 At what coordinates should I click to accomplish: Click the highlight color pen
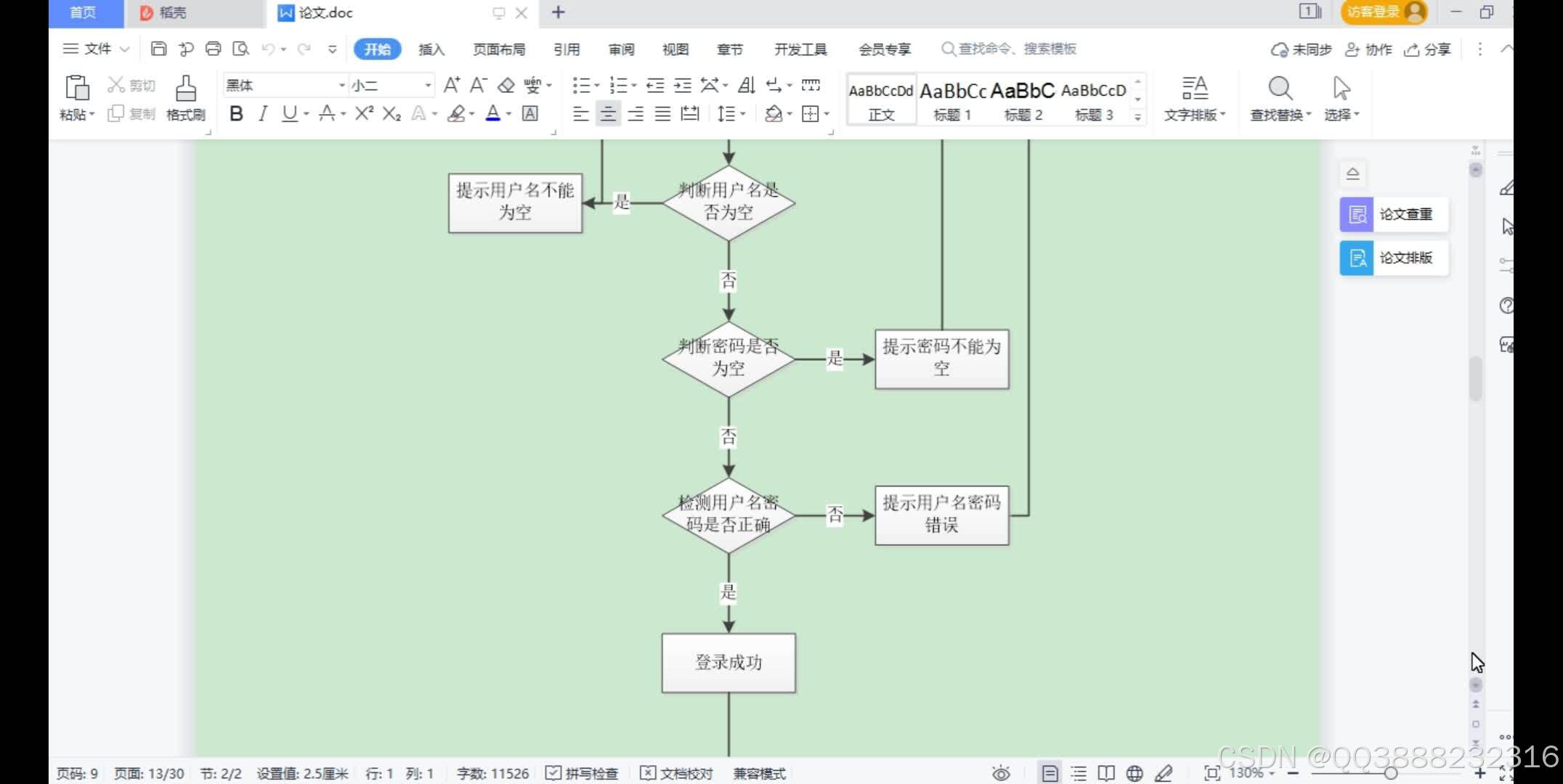[x=456, y=113]
